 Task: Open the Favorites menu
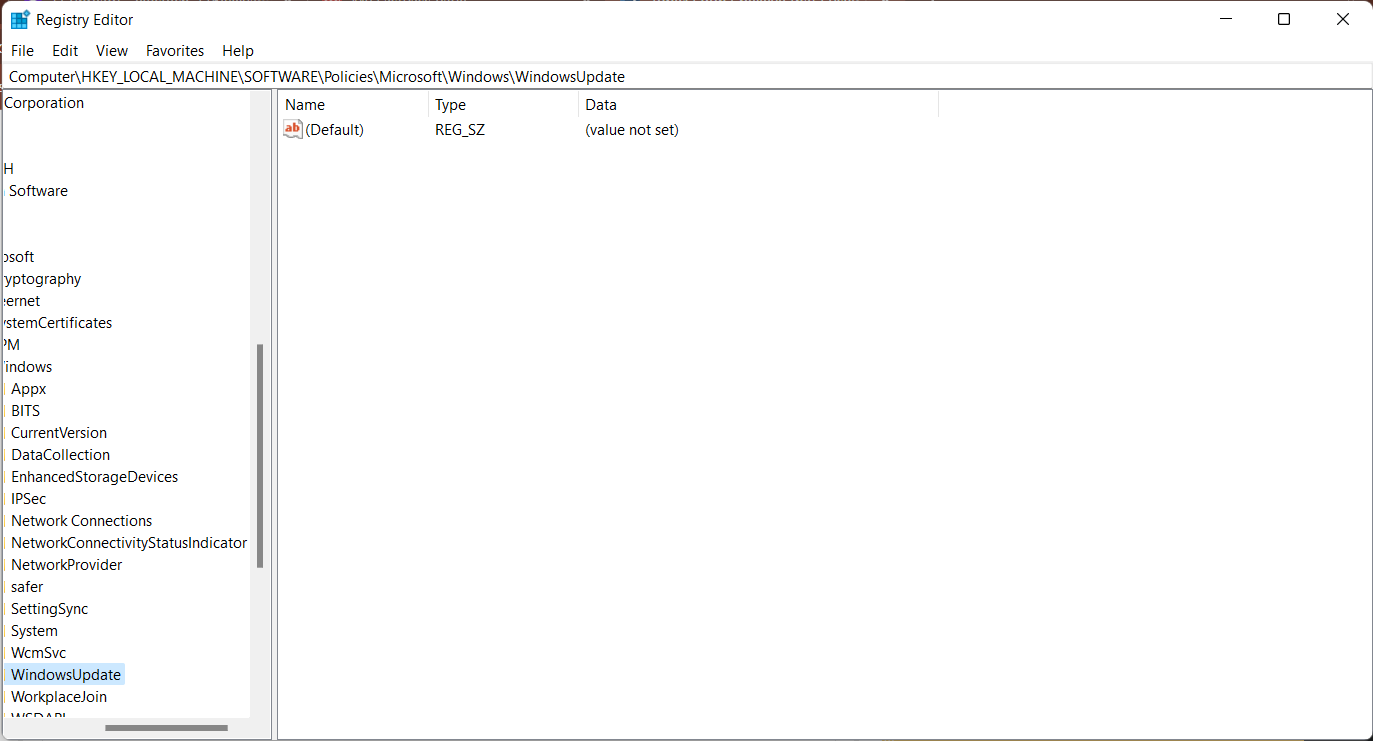pyautogui.click(x=175, y=50)
